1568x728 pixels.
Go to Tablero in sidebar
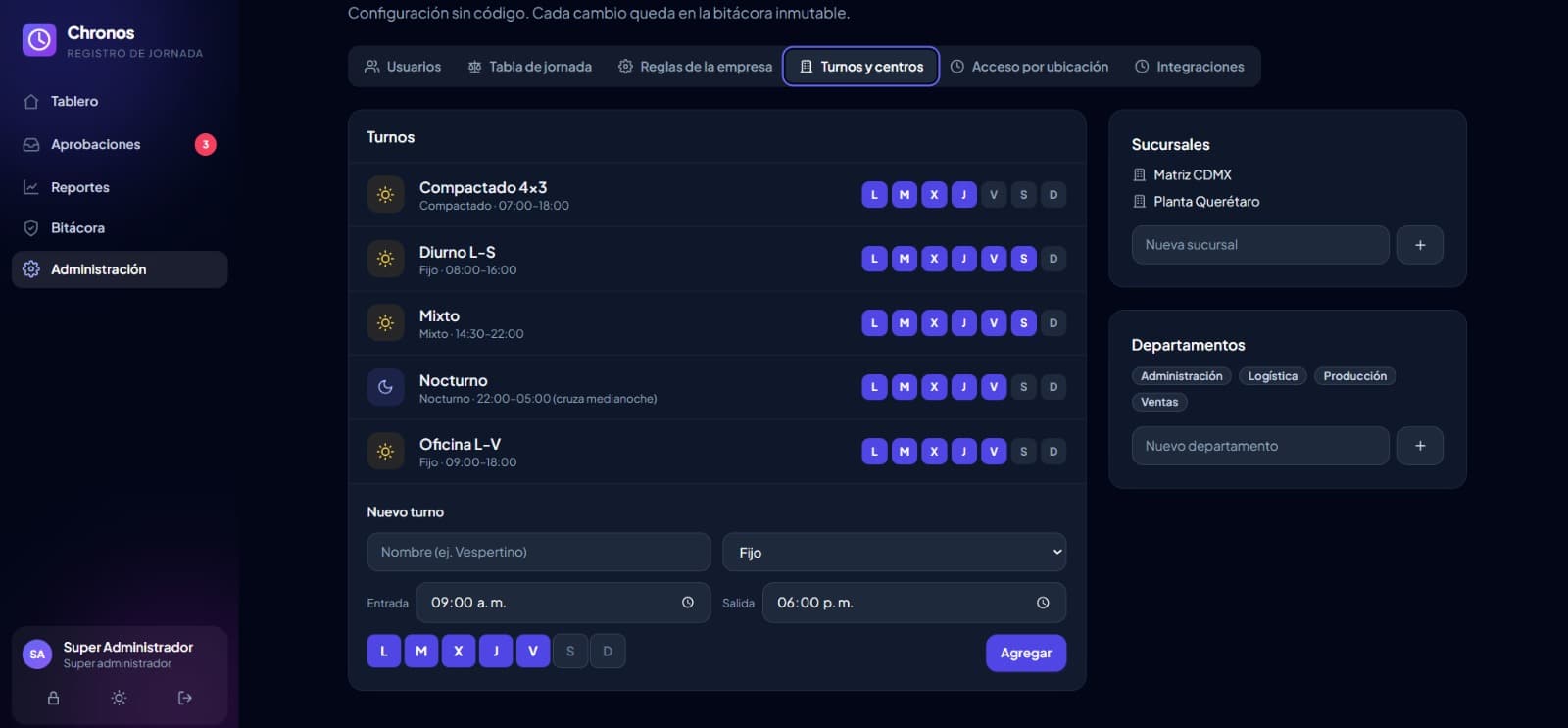click(x=120, y=101)
